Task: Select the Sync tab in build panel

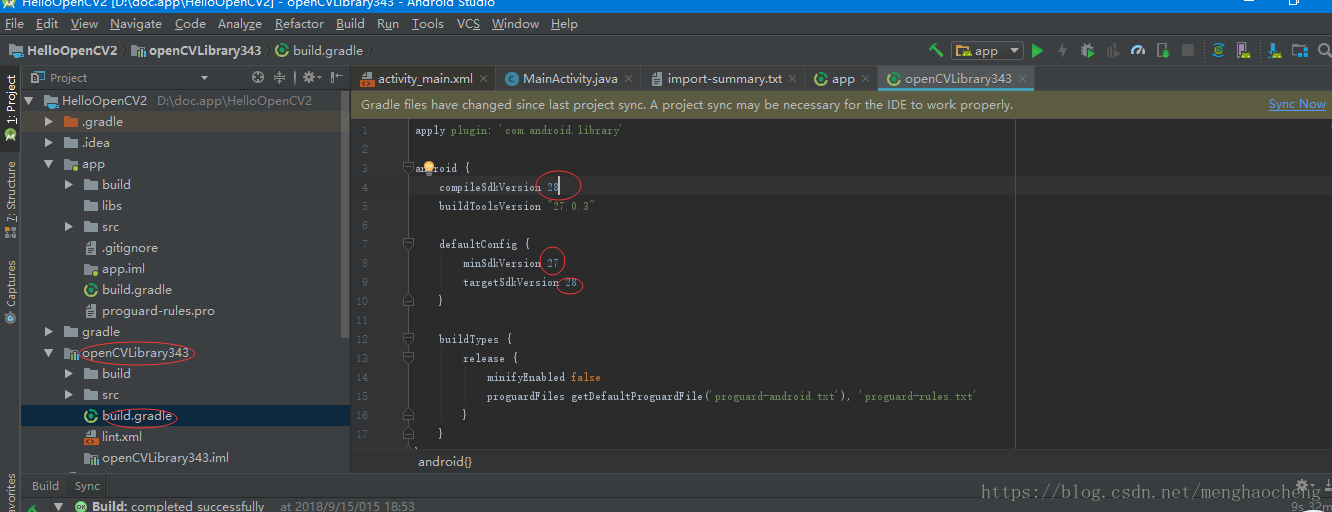Action: click(x=88, y=486)
